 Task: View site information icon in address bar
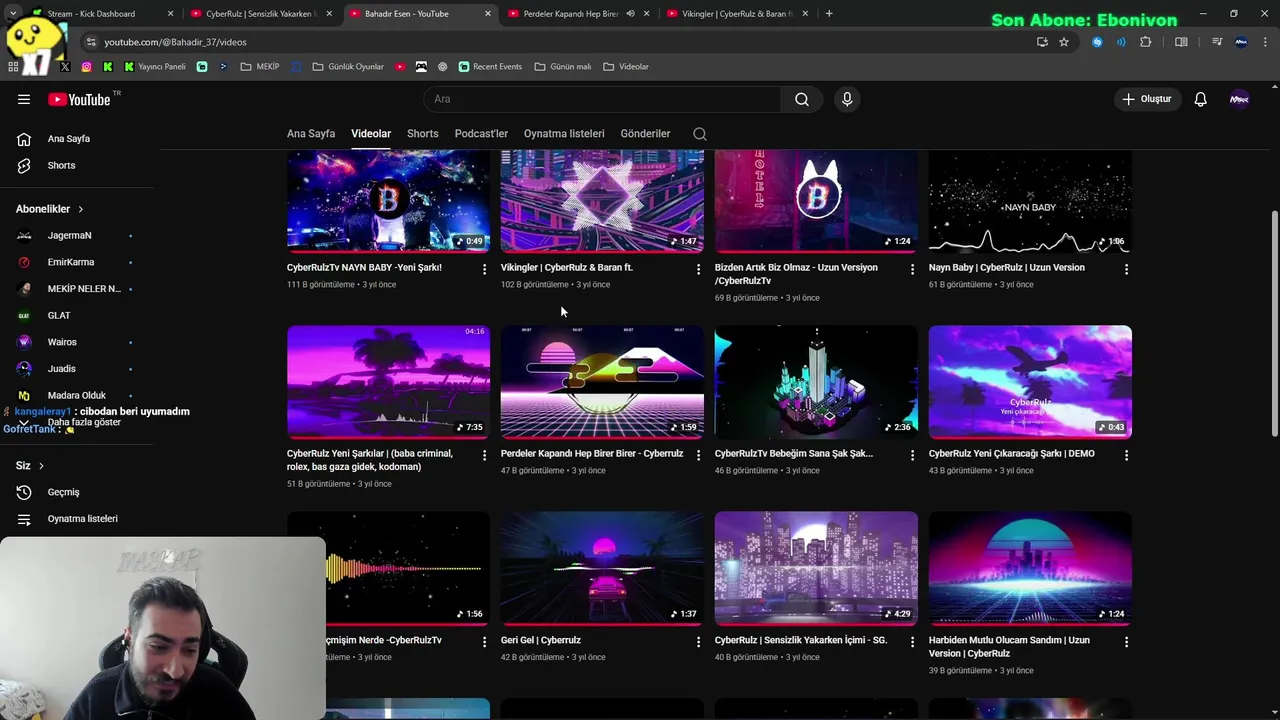[91, 42]
